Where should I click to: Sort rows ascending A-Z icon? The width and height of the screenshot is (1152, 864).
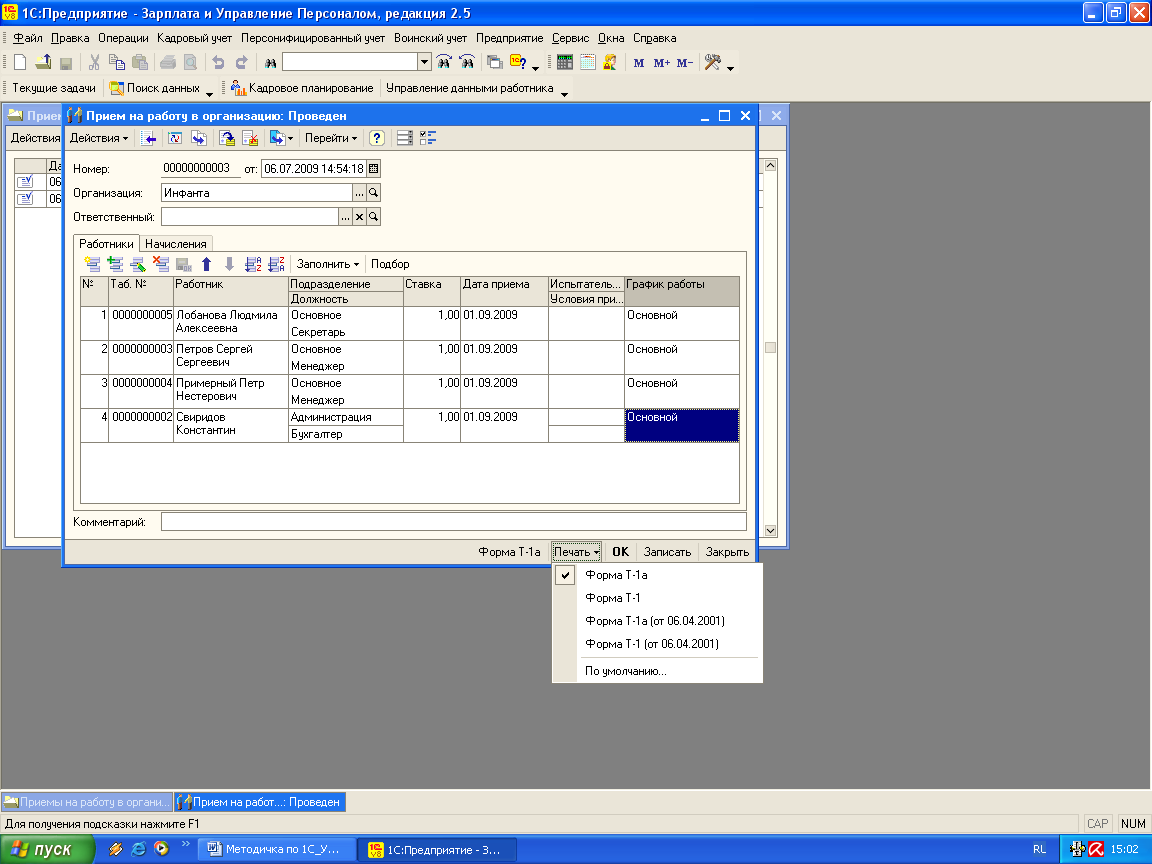pyautogui.click(x=253, y=264)
